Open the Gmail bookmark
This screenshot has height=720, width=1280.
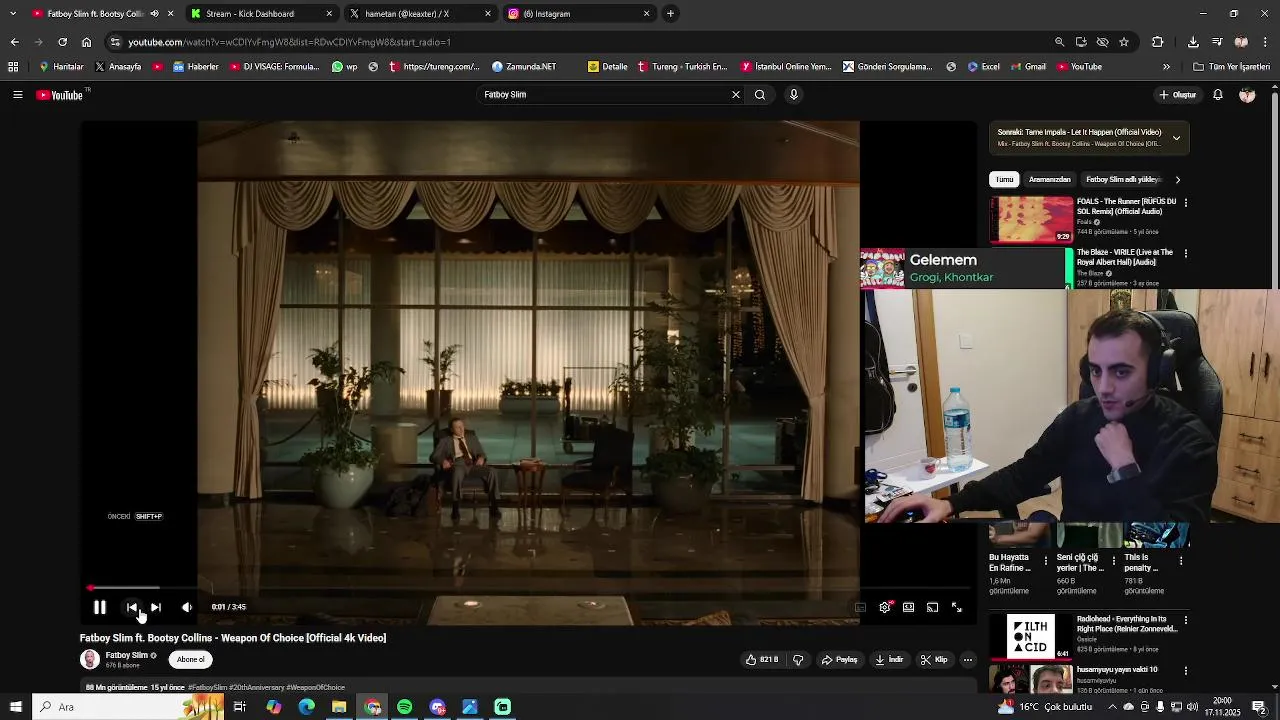point(1028,67)
